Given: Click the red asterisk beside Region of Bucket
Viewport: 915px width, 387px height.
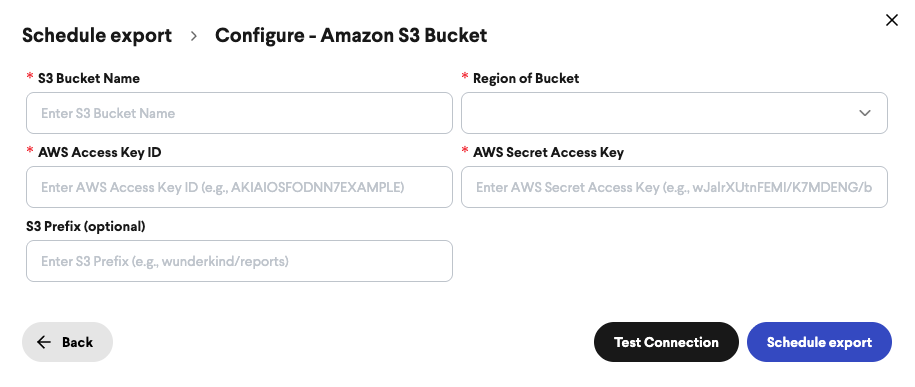Looking at the screenshot, I should tap(465, 77).
